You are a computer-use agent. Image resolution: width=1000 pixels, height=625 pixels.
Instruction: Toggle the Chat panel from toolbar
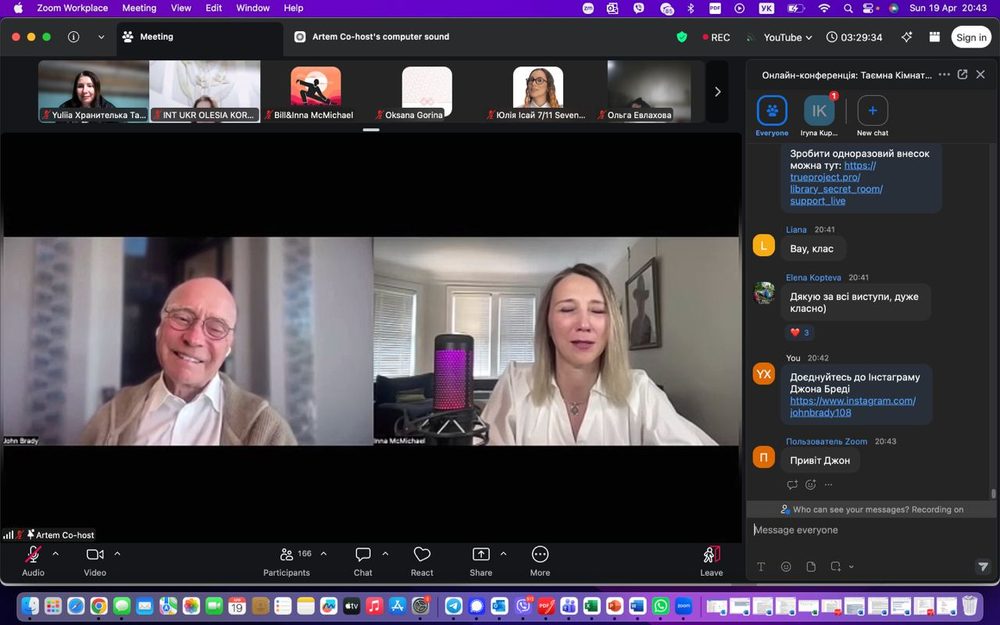point(363,561)
